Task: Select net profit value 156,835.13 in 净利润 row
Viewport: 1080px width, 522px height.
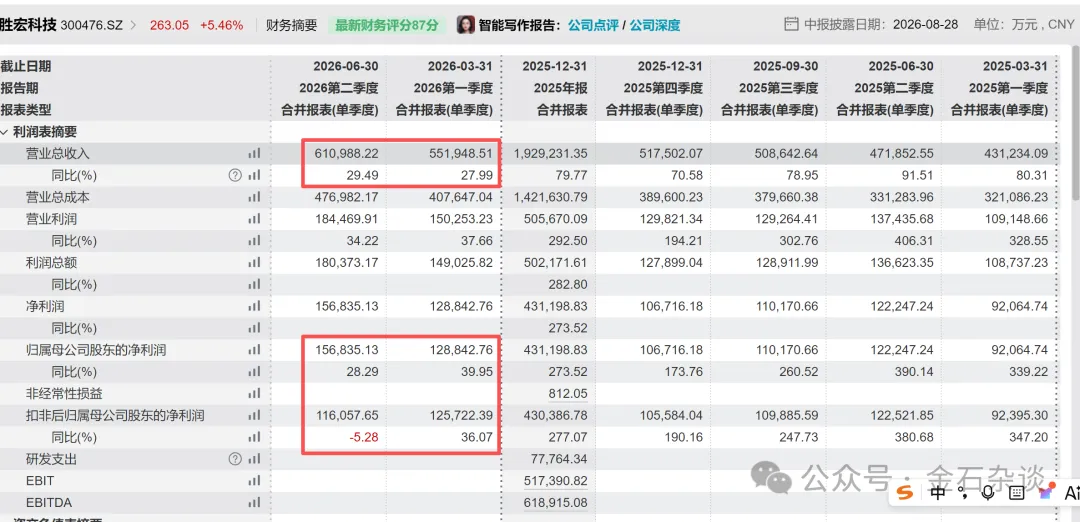Action: (344, 306)
